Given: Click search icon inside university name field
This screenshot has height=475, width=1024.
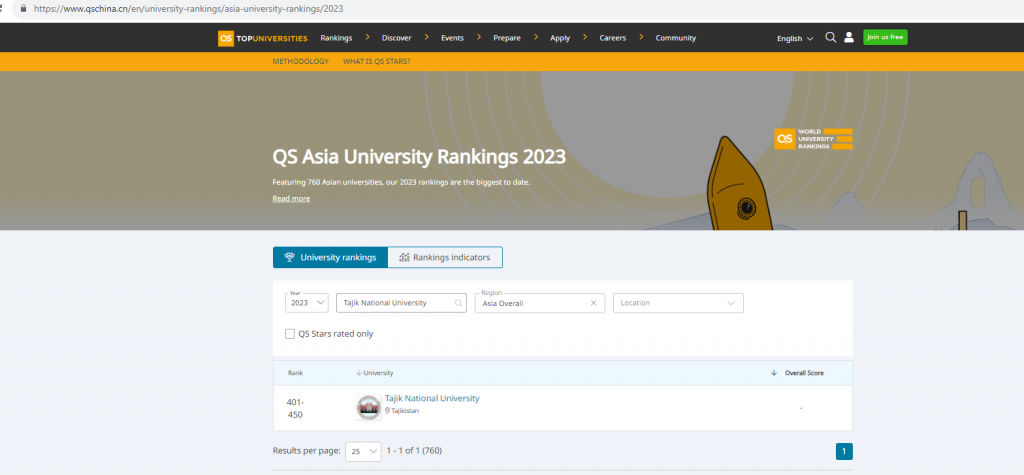Looking at the screenshot, I should (x=458, y=303).
